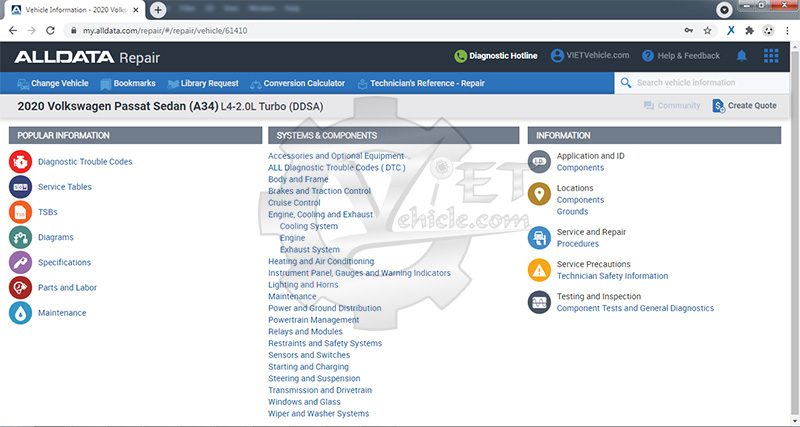Click Change Vehicle in the blue toolbar
Viewport: 800px width, 427px height.
53,83
